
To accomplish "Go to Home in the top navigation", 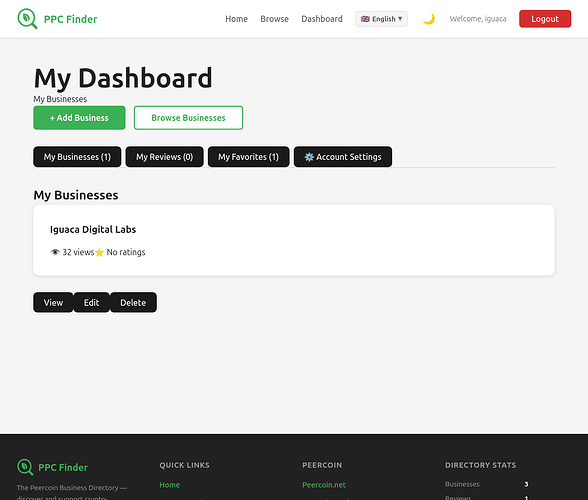I will [236, 19].
